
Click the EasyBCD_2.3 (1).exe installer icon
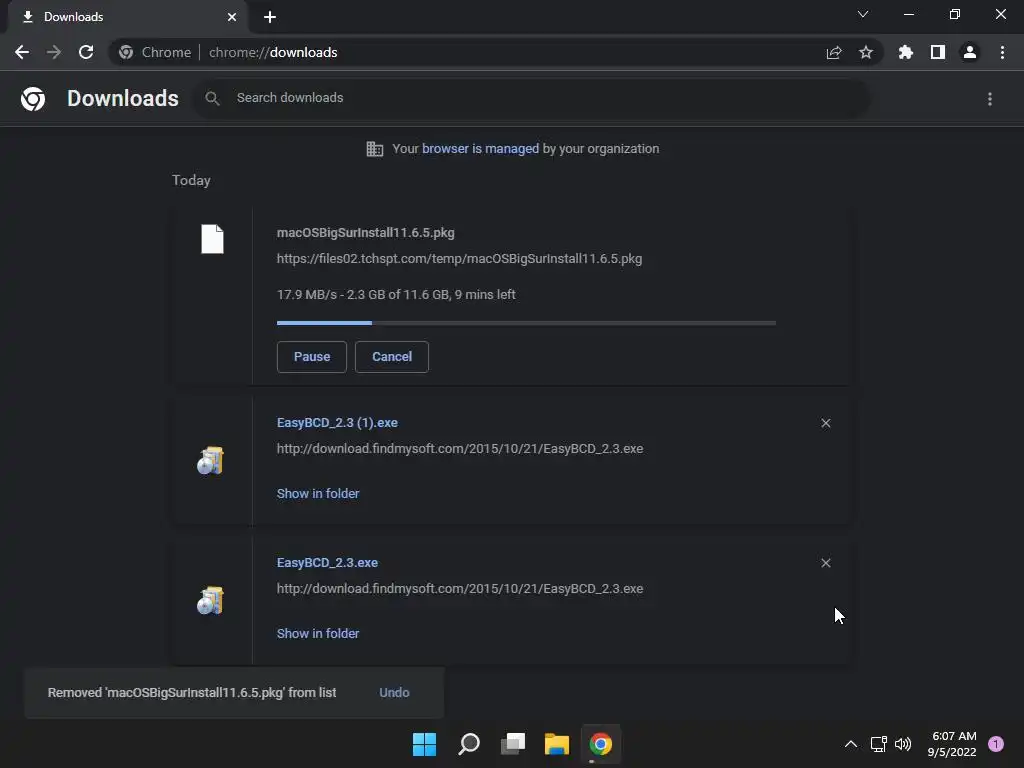(210, 460)
